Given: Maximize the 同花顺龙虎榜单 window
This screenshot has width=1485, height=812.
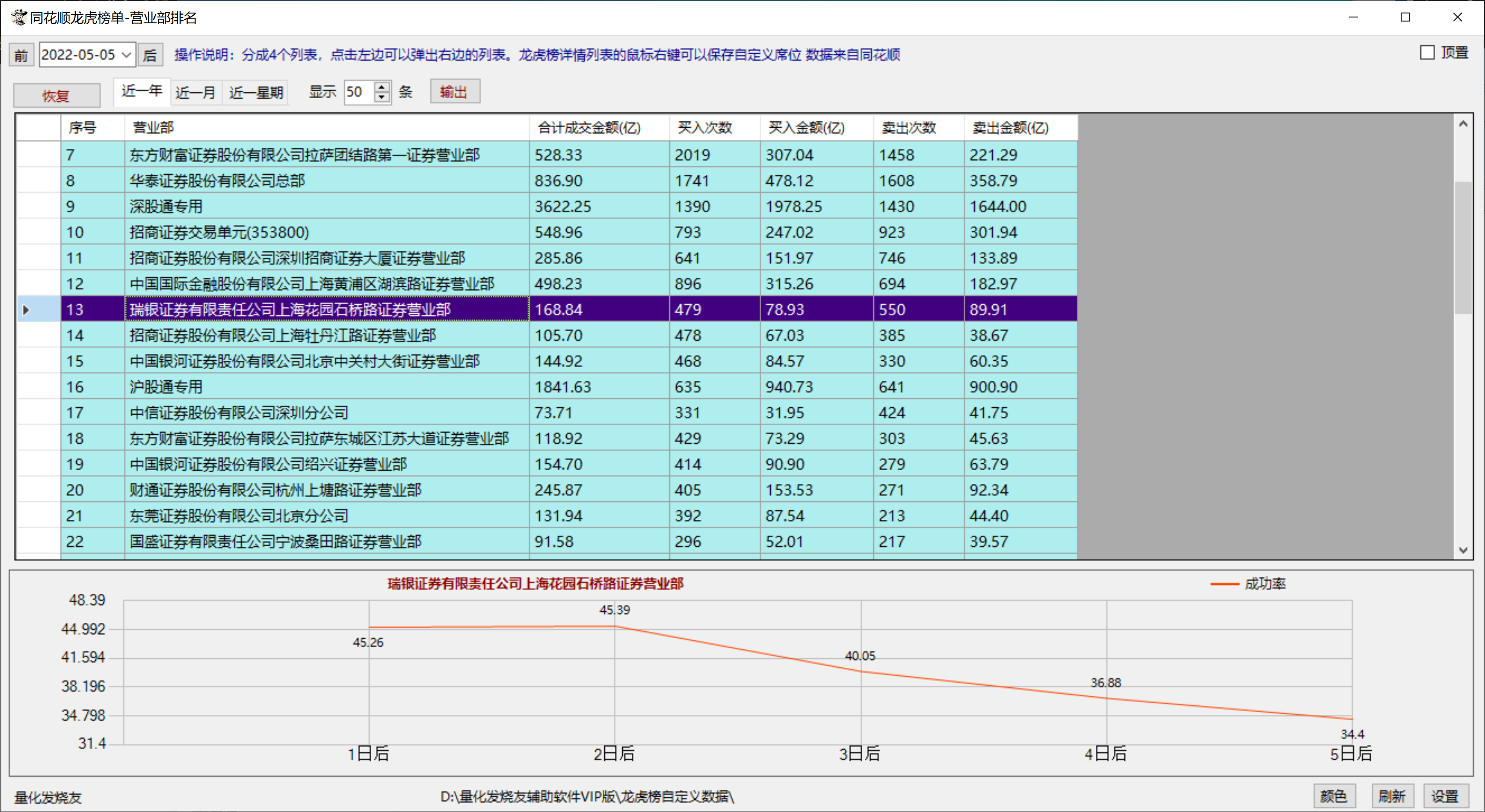Looking at the screenshot, I should point(1405,17).
